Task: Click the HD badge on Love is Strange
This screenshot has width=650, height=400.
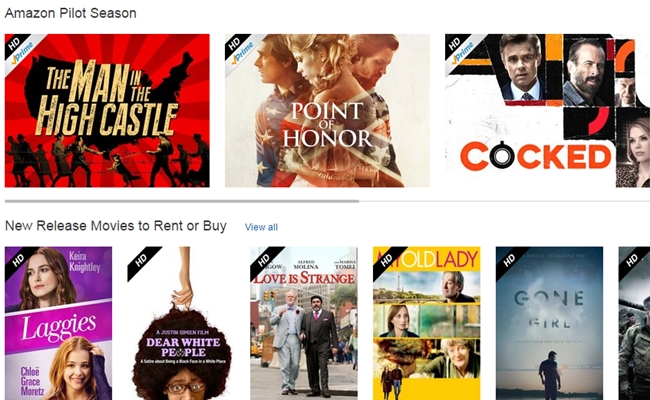Action: (x=263, y=260)
